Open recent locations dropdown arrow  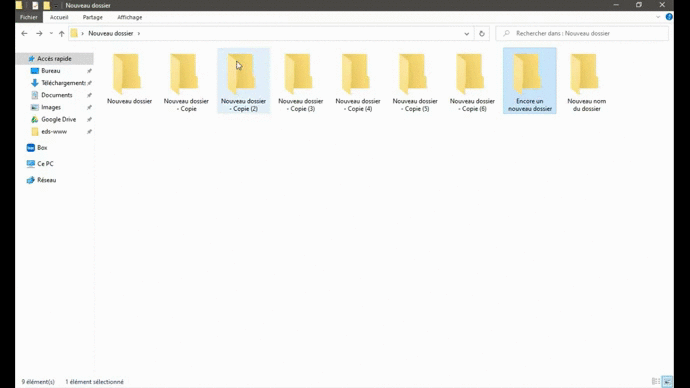pyautogui.click(x=51, y=33)
